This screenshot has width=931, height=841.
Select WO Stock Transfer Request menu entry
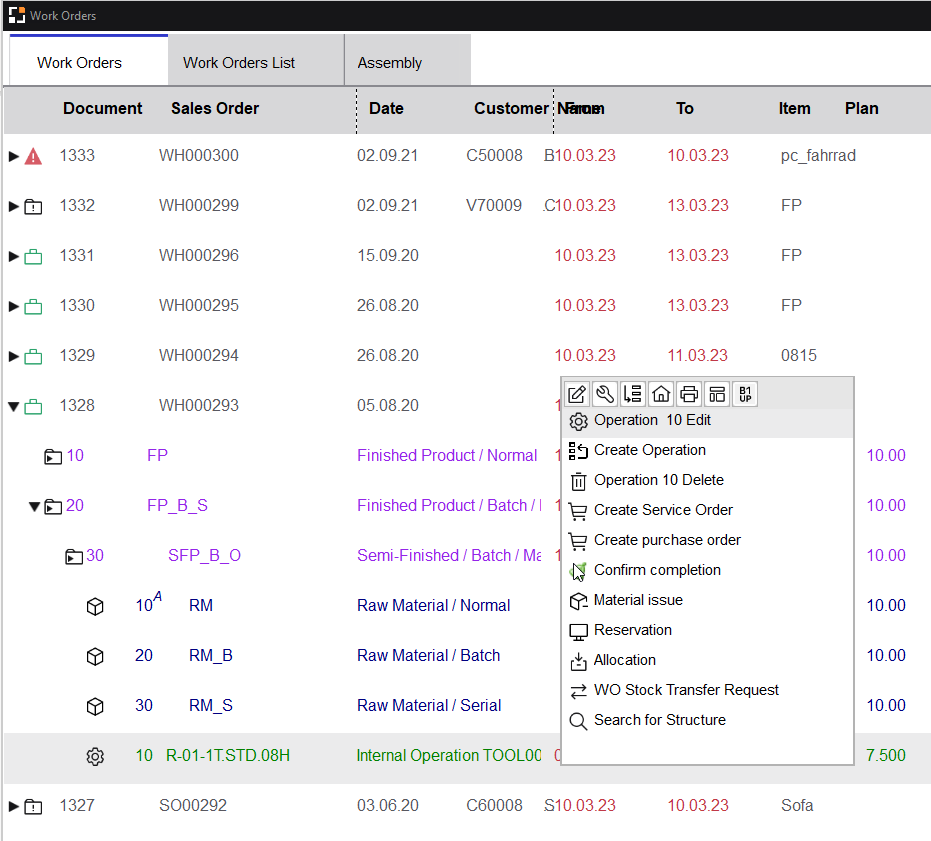pyautogui.click(x=686, y=690)
